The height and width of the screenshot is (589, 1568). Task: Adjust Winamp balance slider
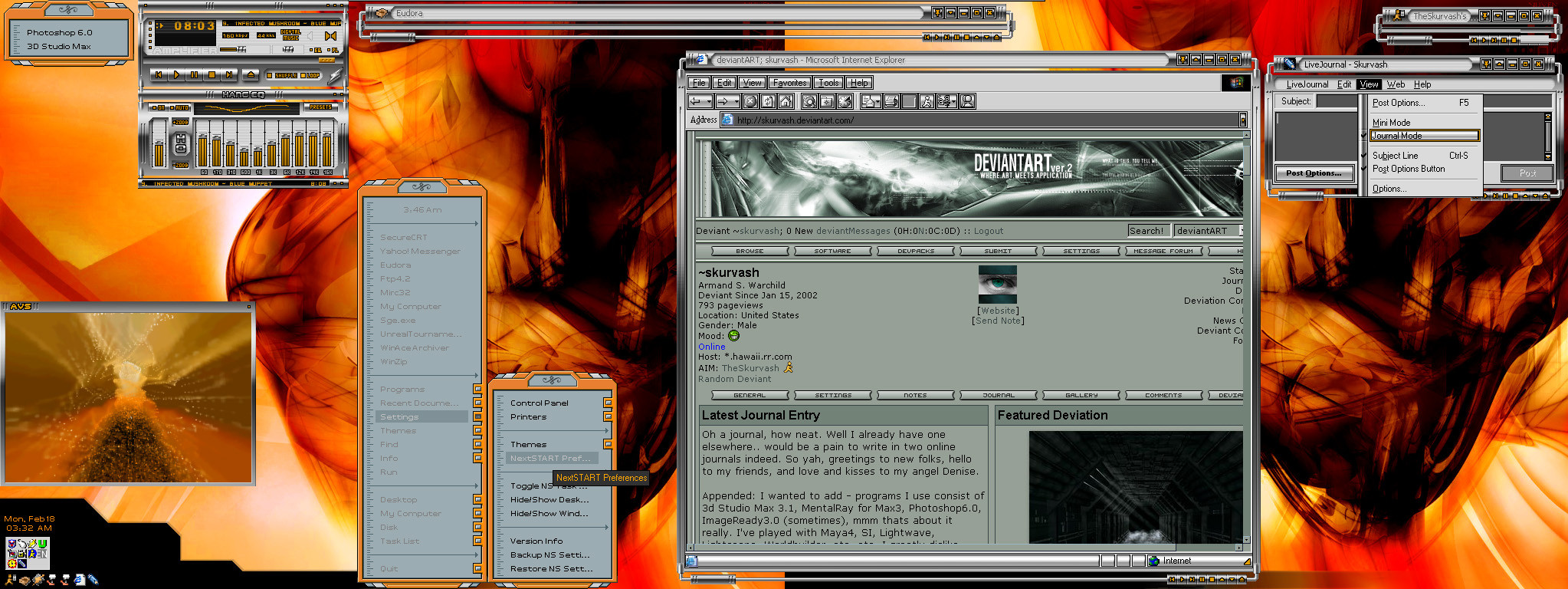click(288, 50)
